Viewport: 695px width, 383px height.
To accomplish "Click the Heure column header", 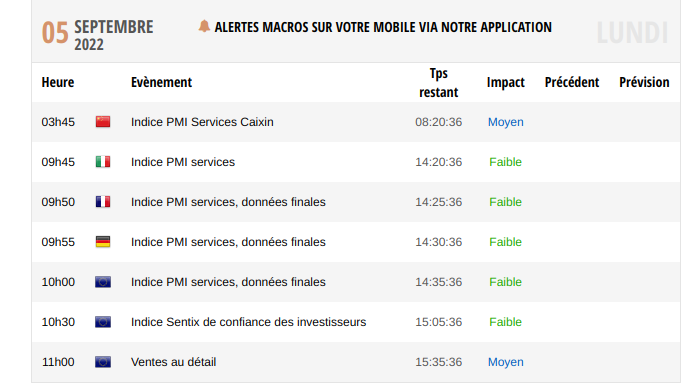I will (58, 82).
